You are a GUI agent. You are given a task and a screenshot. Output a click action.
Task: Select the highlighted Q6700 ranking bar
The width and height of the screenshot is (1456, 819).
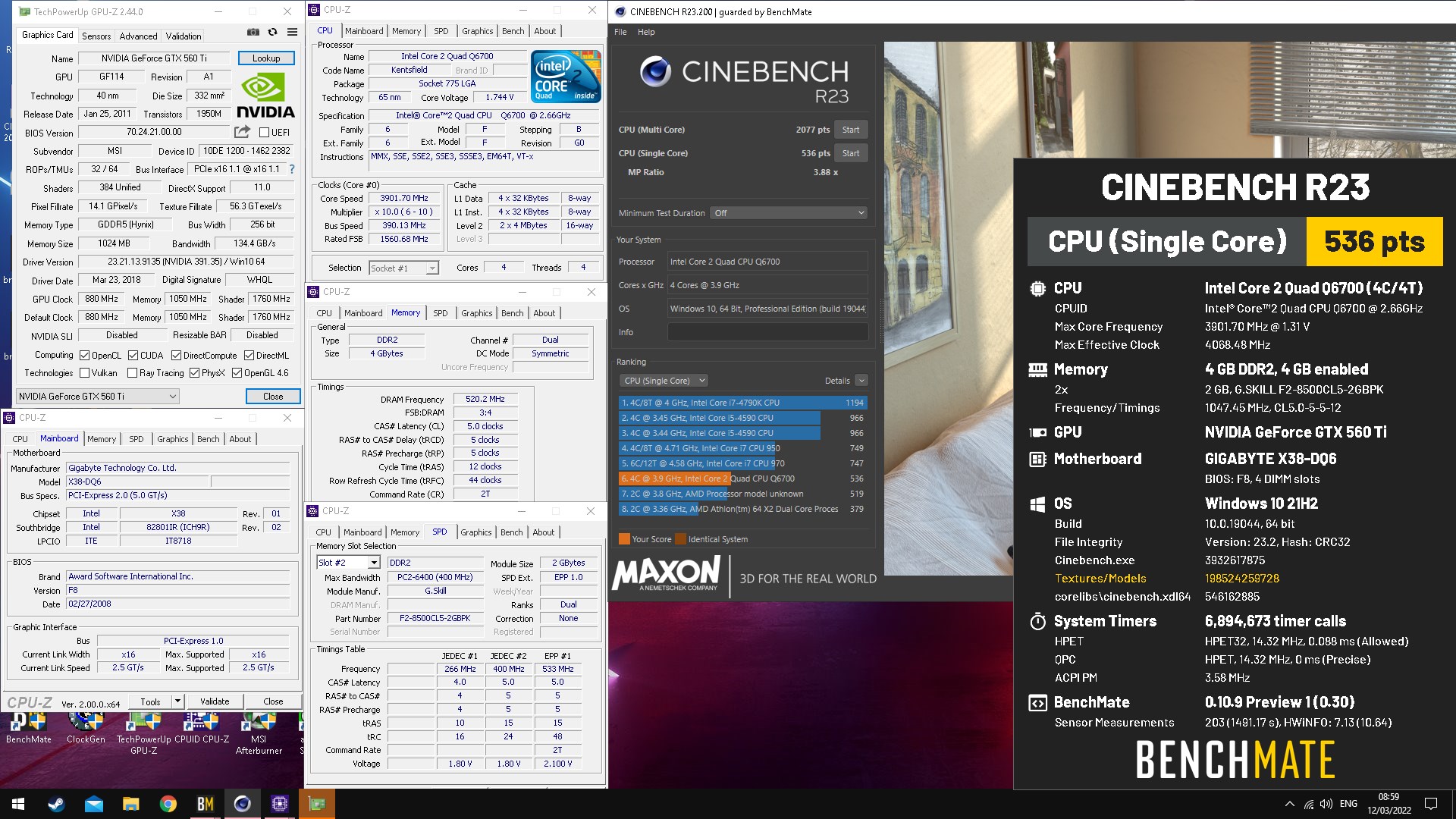pyautogui.click(x=742, y=479)
